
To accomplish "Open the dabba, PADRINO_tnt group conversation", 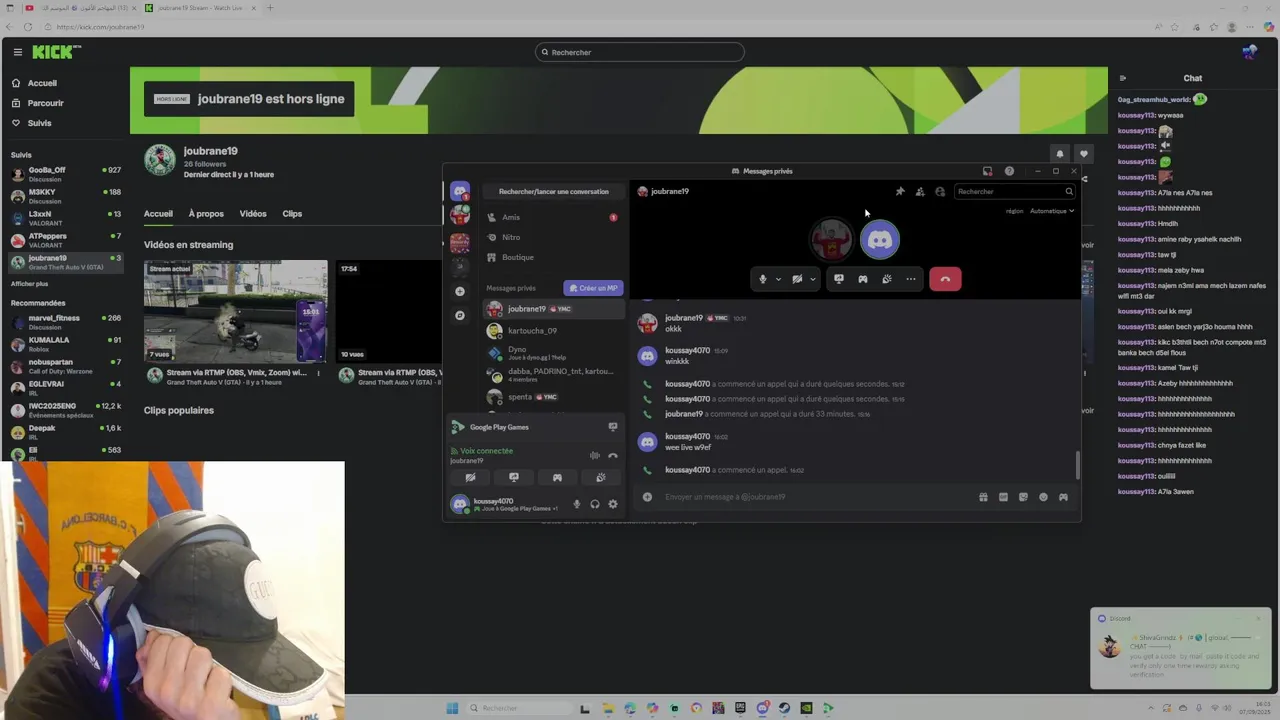I will (x=553, y=374).
